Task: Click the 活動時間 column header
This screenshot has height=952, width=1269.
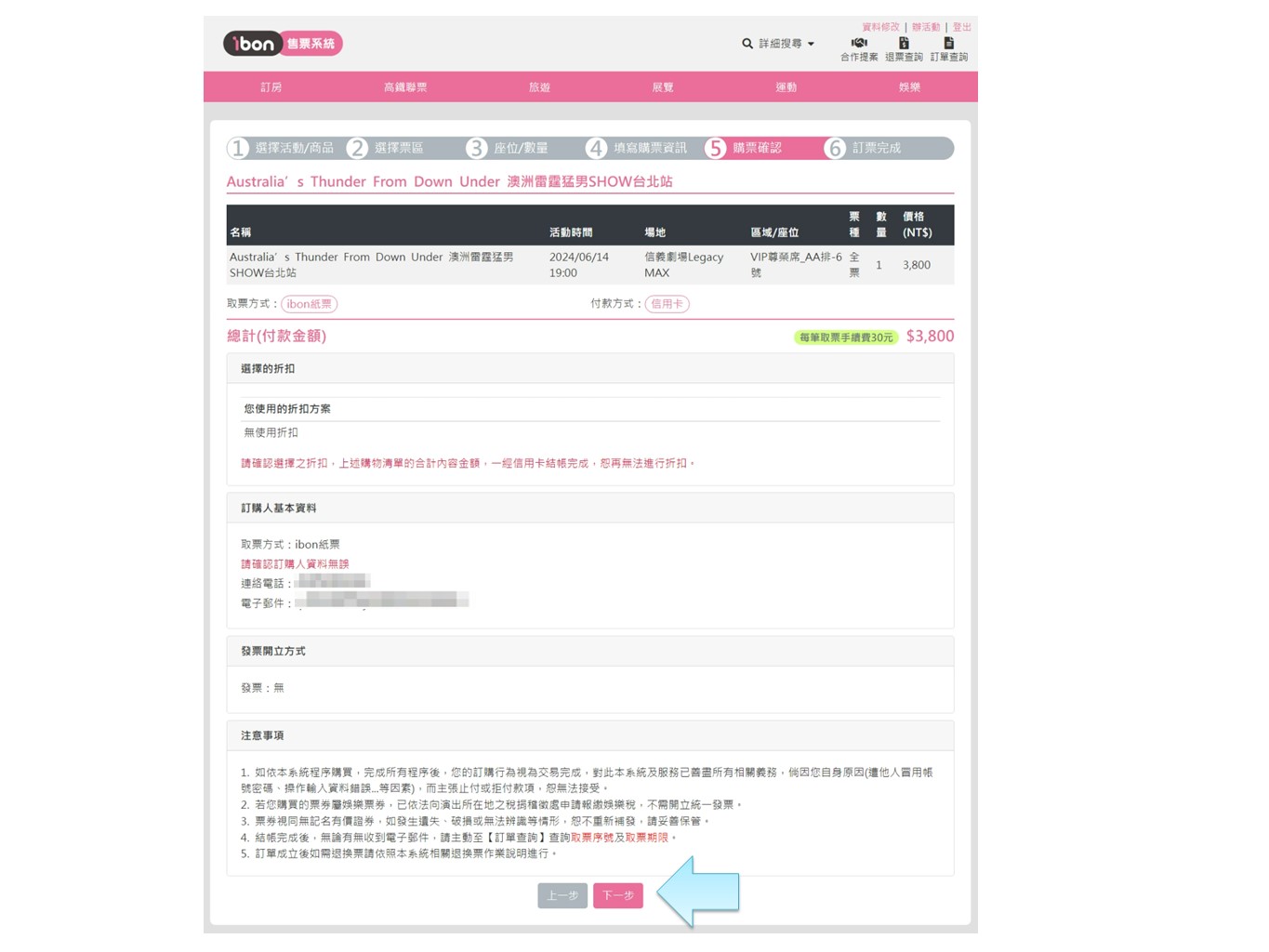Action: click(x=571, y=232)
